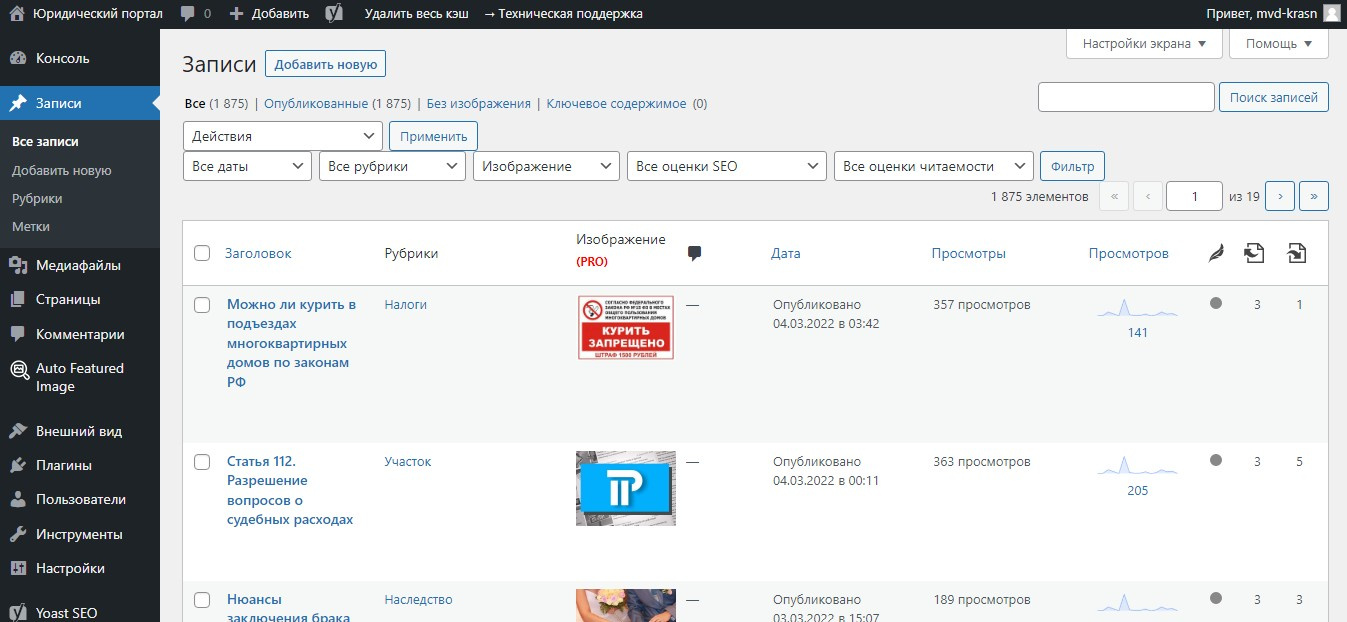1347x622 pixels.
Task: Click the Курить запрещено post thumbnail
Action: [626, 327]
